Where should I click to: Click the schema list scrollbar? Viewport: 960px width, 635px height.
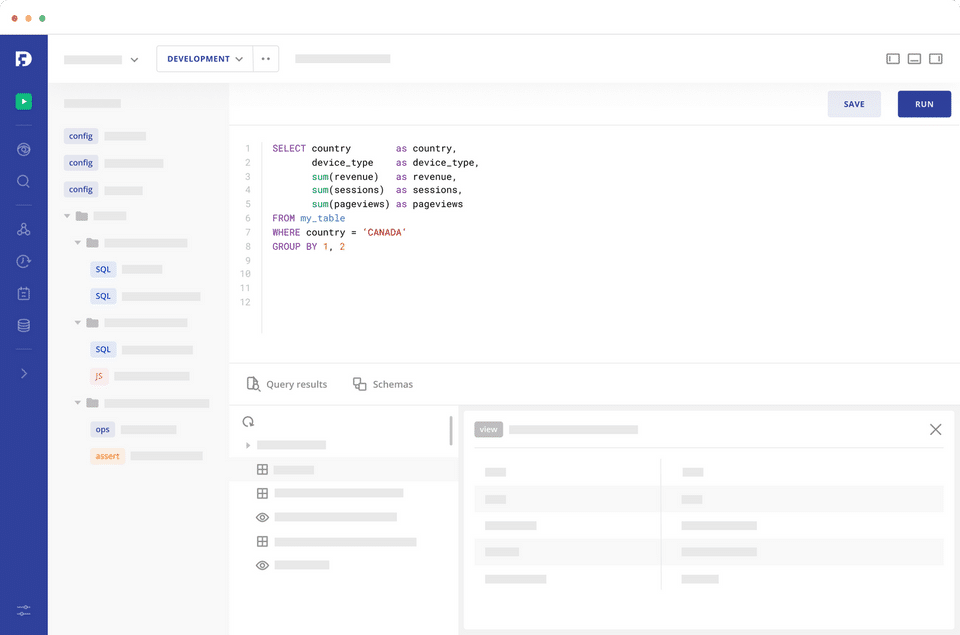click(x=451, y=430)
